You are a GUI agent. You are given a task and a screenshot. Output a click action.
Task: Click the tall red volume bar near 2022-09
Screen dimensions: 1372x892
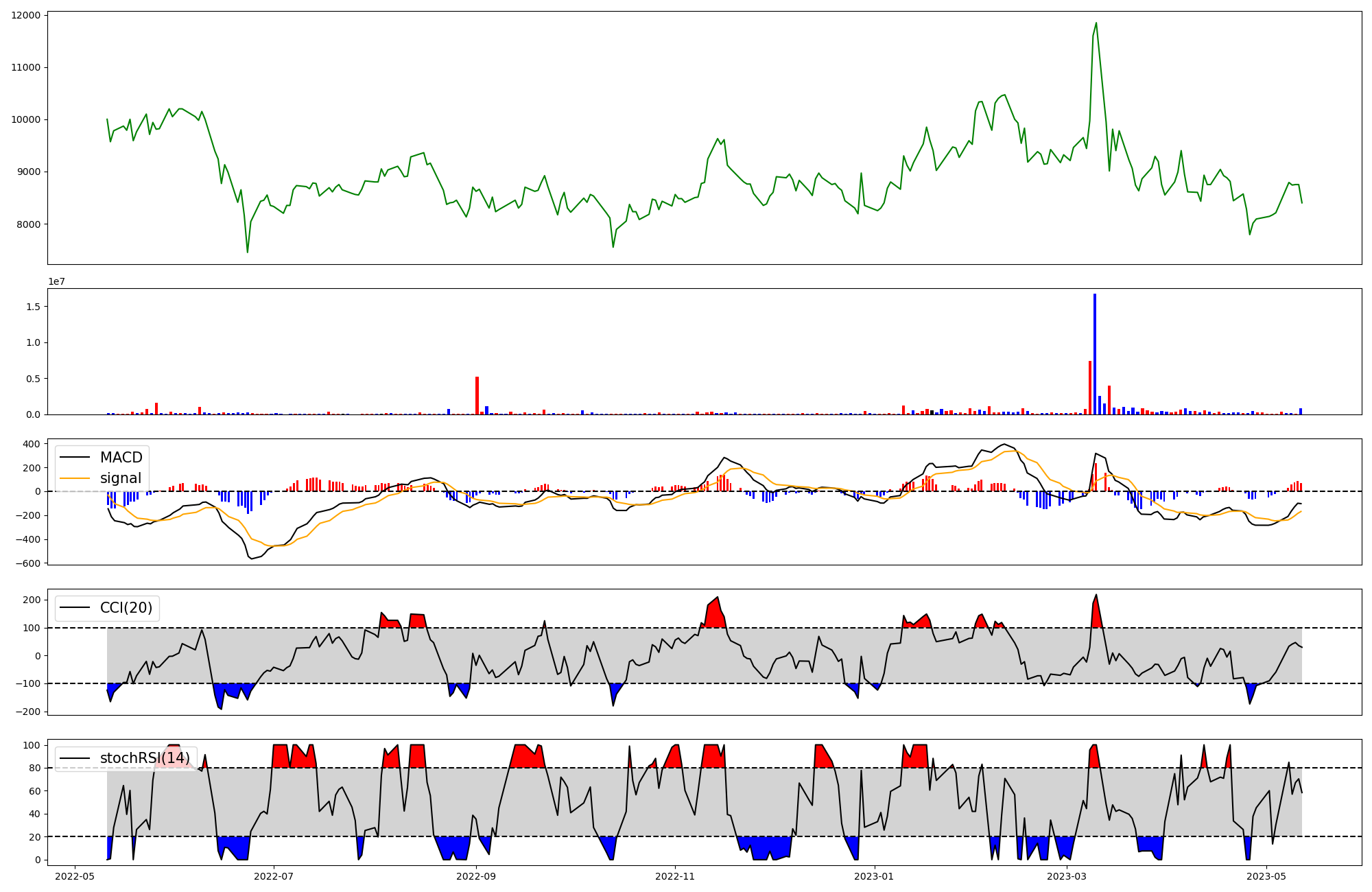tap(477, 396)
